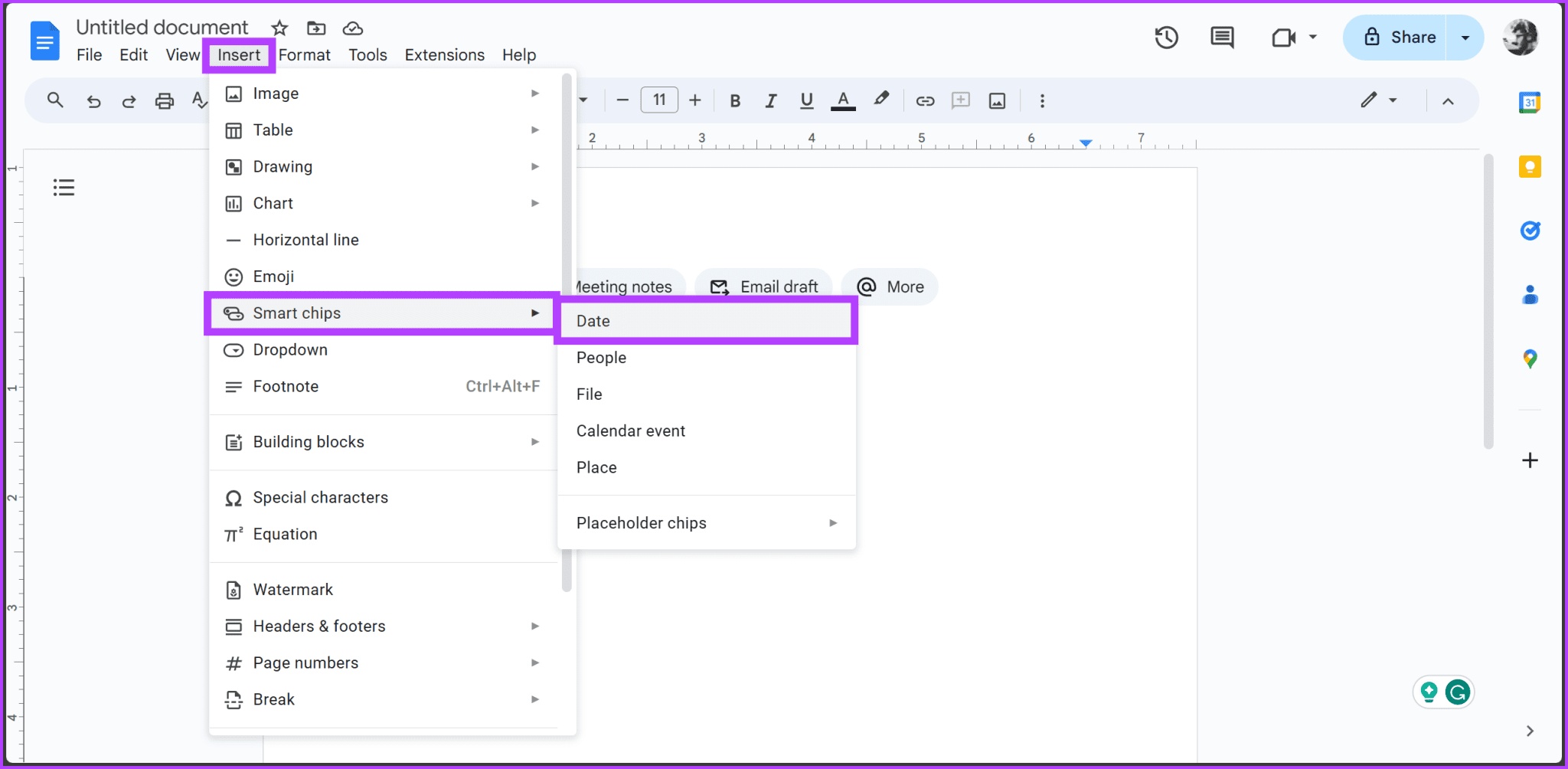This screenshot has width=1568, height=769.
Task: Open the Share dropdown arrow
Action: coord(1465,37)
